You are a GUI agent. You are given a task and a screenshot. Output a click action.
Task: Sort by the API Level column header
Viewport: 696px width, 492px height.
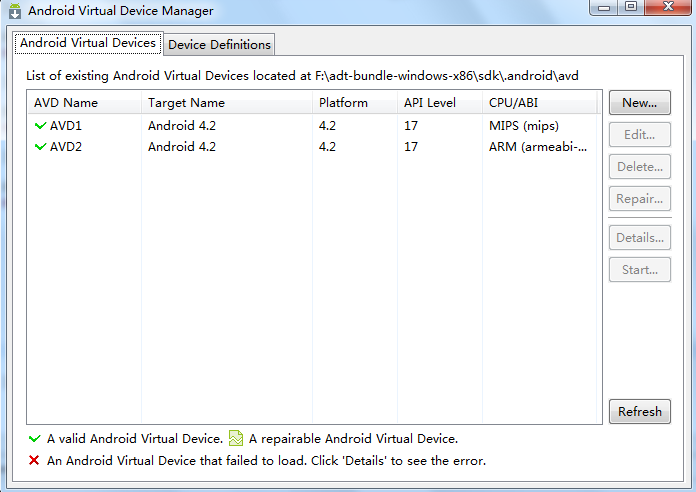point(440,103)
